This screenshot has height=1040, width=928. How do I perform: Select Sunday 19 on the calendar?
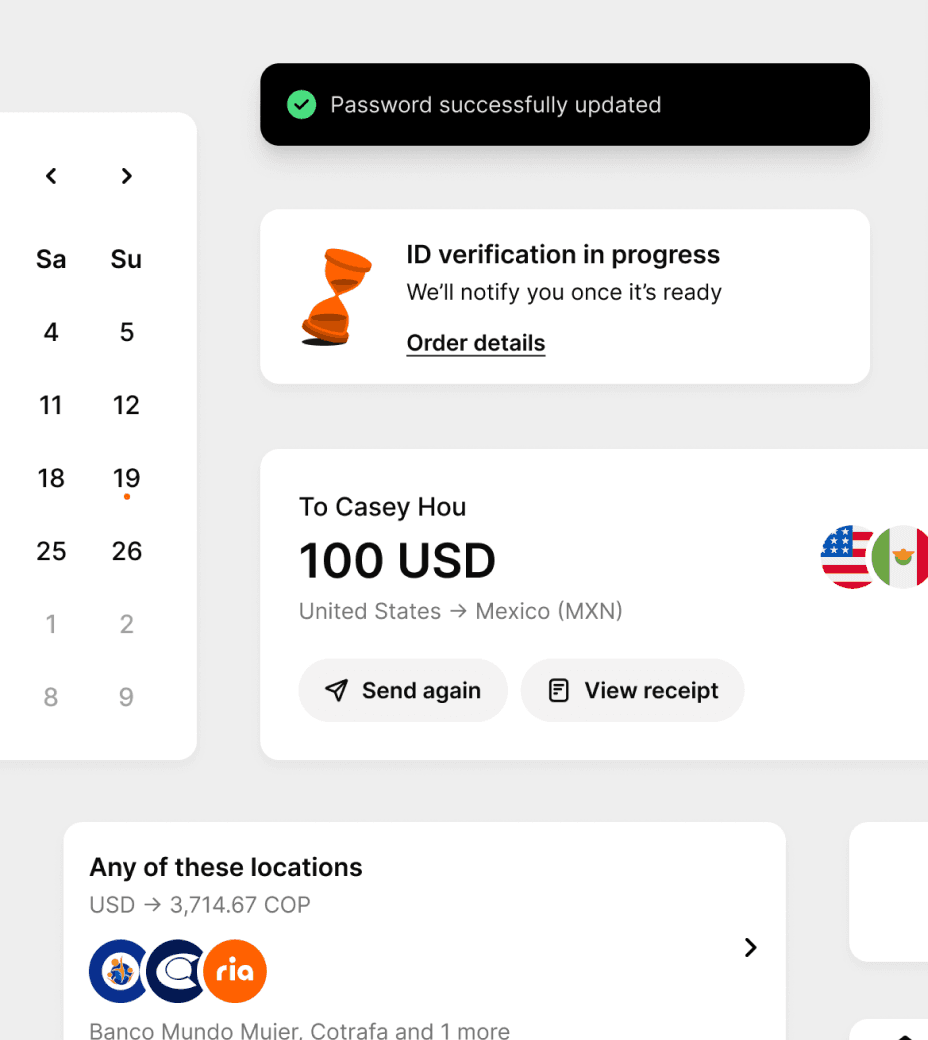[126, 478]
